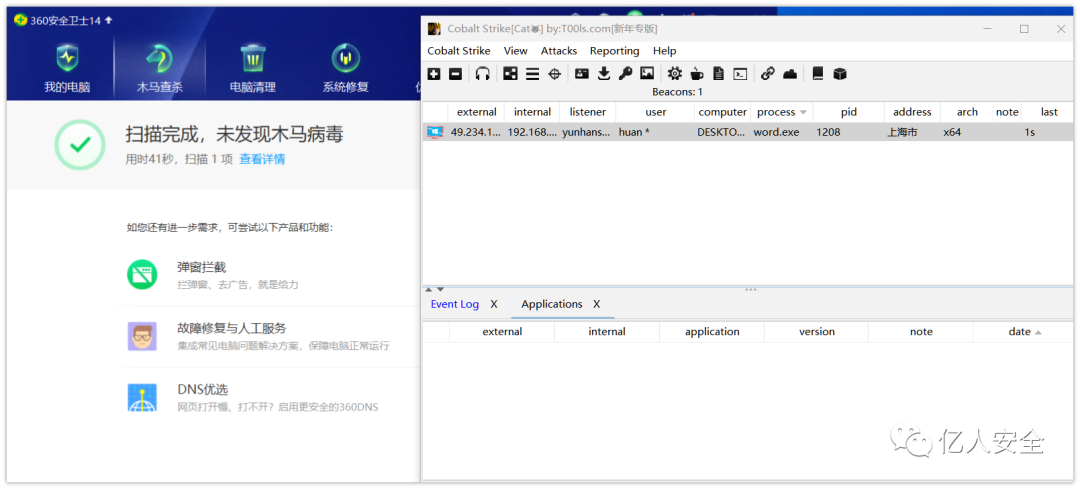Open the Help menu
Viewport: 1080px width, 489px height.
(665, 51)
